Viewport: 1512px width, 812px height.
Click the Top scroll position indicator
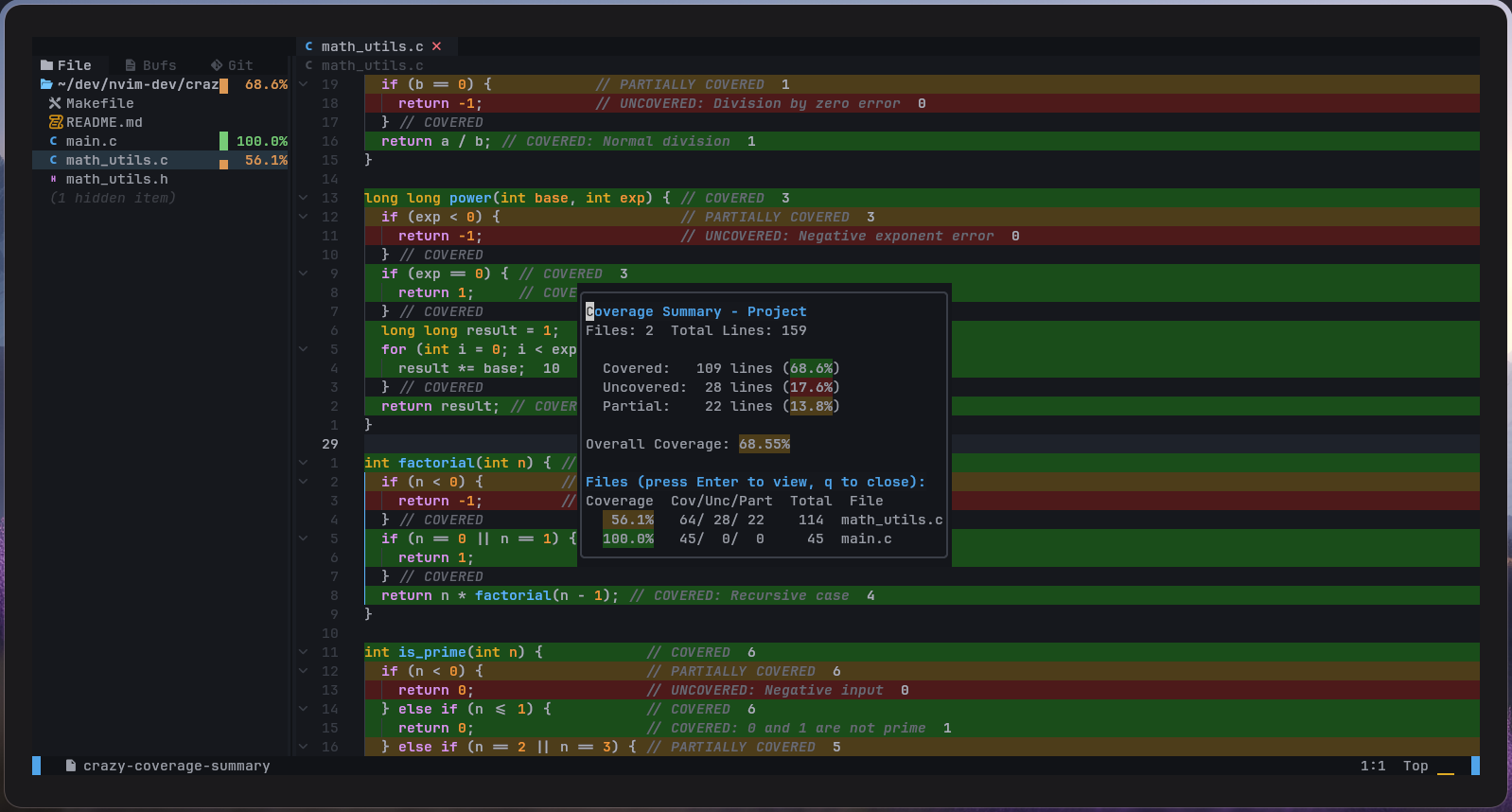coord(1415,766)
